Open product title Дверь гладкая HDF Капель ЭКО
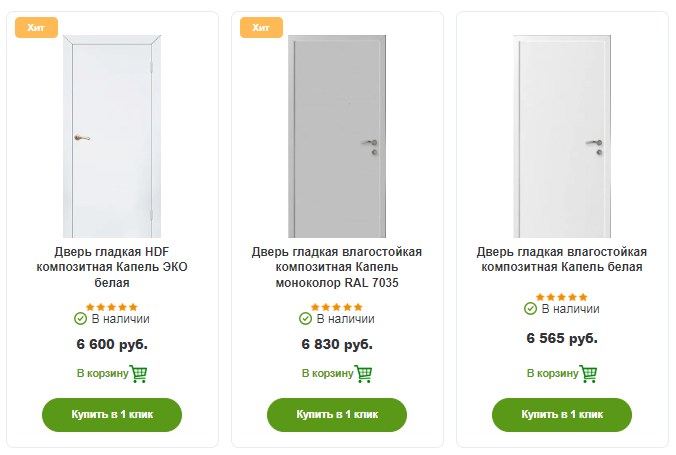This screenshot has width=676, height=455. click(112, 267)
